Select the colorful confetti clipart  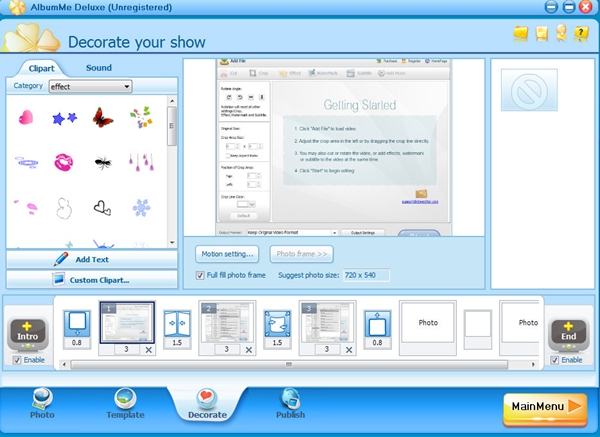141,117
